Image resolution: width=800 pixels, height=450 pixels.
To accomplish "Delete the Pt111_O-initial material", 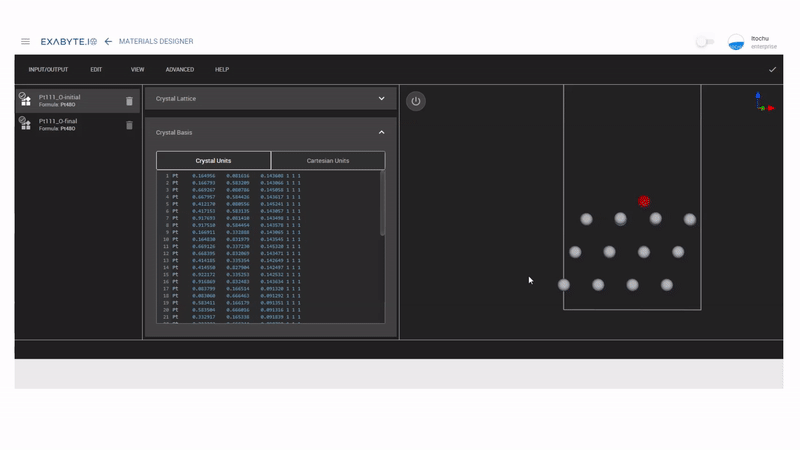I will click(x=129, y=101).
